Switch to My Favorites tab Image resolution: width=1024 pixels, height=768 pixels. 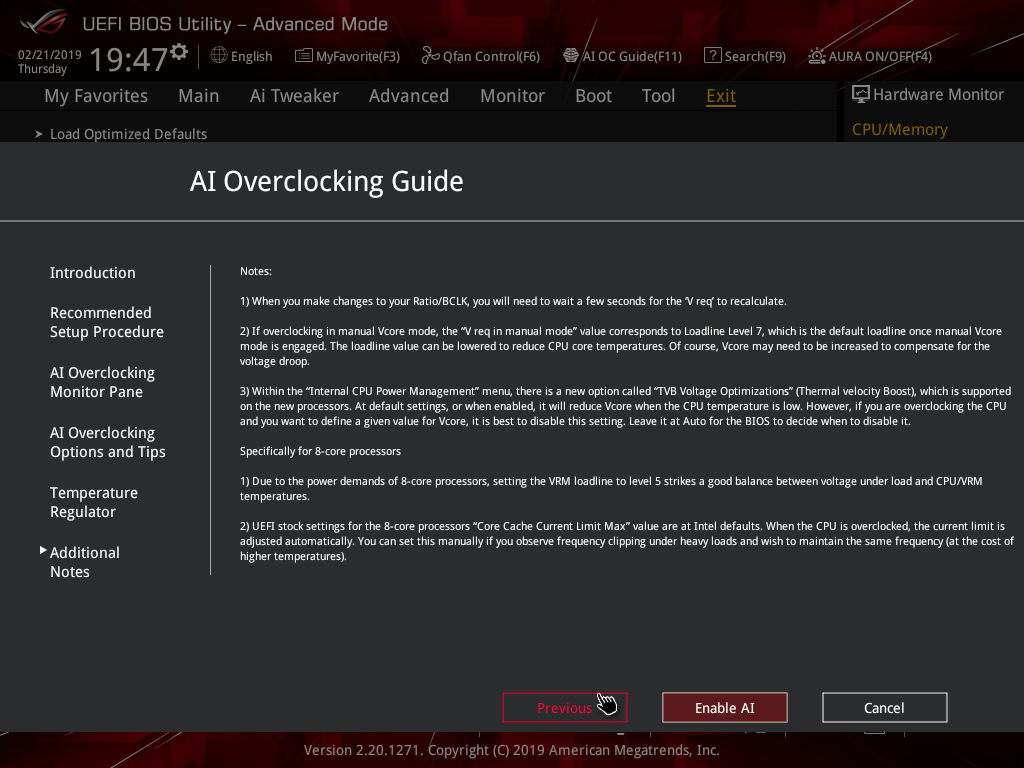tap(96, 96)
